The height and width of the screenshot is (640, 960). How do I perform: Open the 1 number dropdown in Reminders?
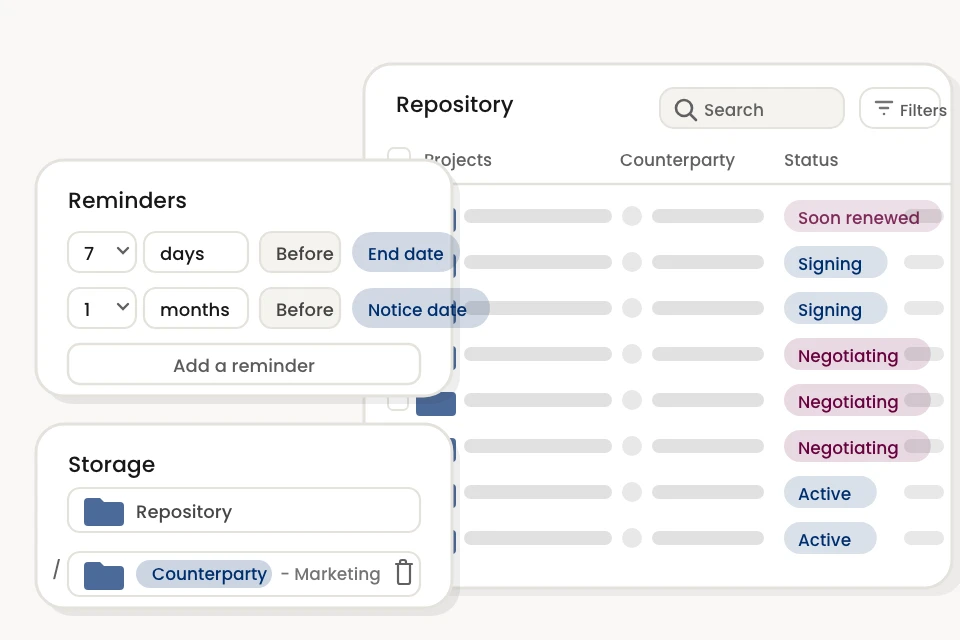click(x=102, y=309)
